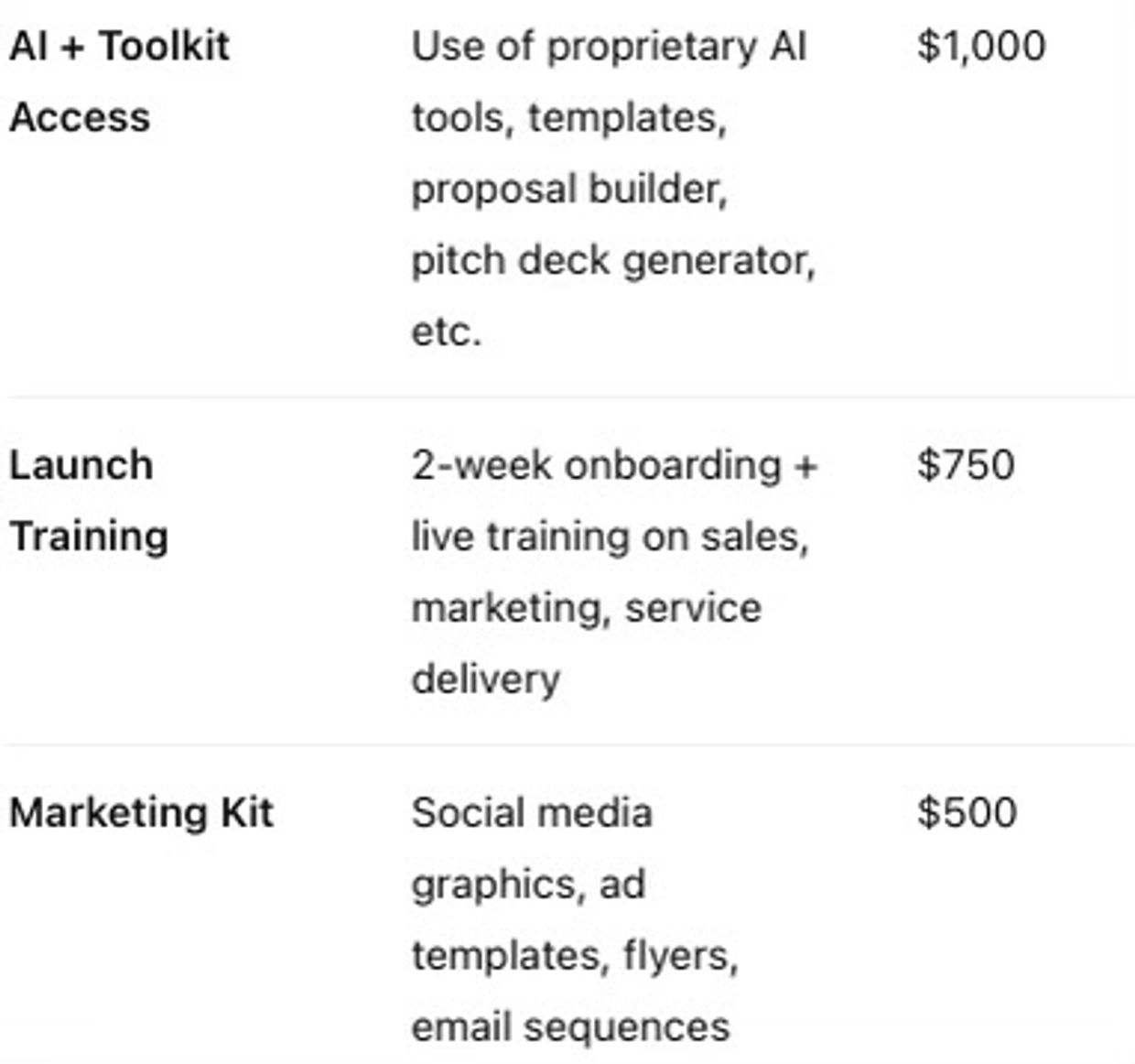The image size is (1135, 1064).
Task: Click the "marketing, service" text line
Action: click(x=586, y=608)
